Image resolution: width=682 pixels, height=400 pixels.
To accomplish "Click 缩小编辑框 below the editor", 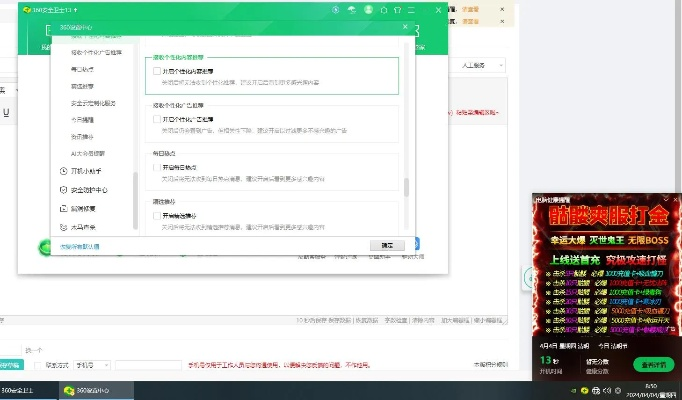I will (488, 320).
